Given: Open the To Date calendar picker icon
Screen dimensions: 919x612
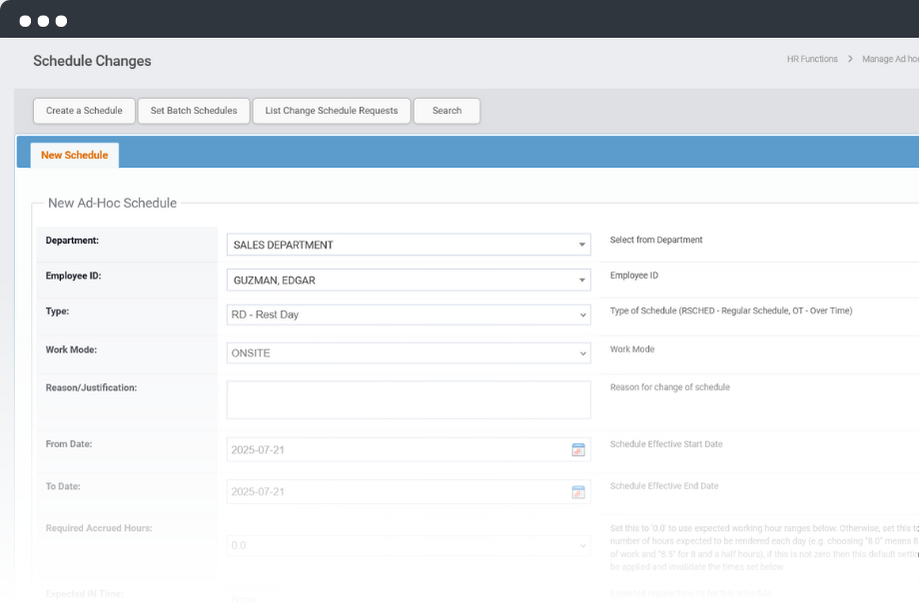Looking at the screenshot, I should pyautogui.click(x=578, y=492).
